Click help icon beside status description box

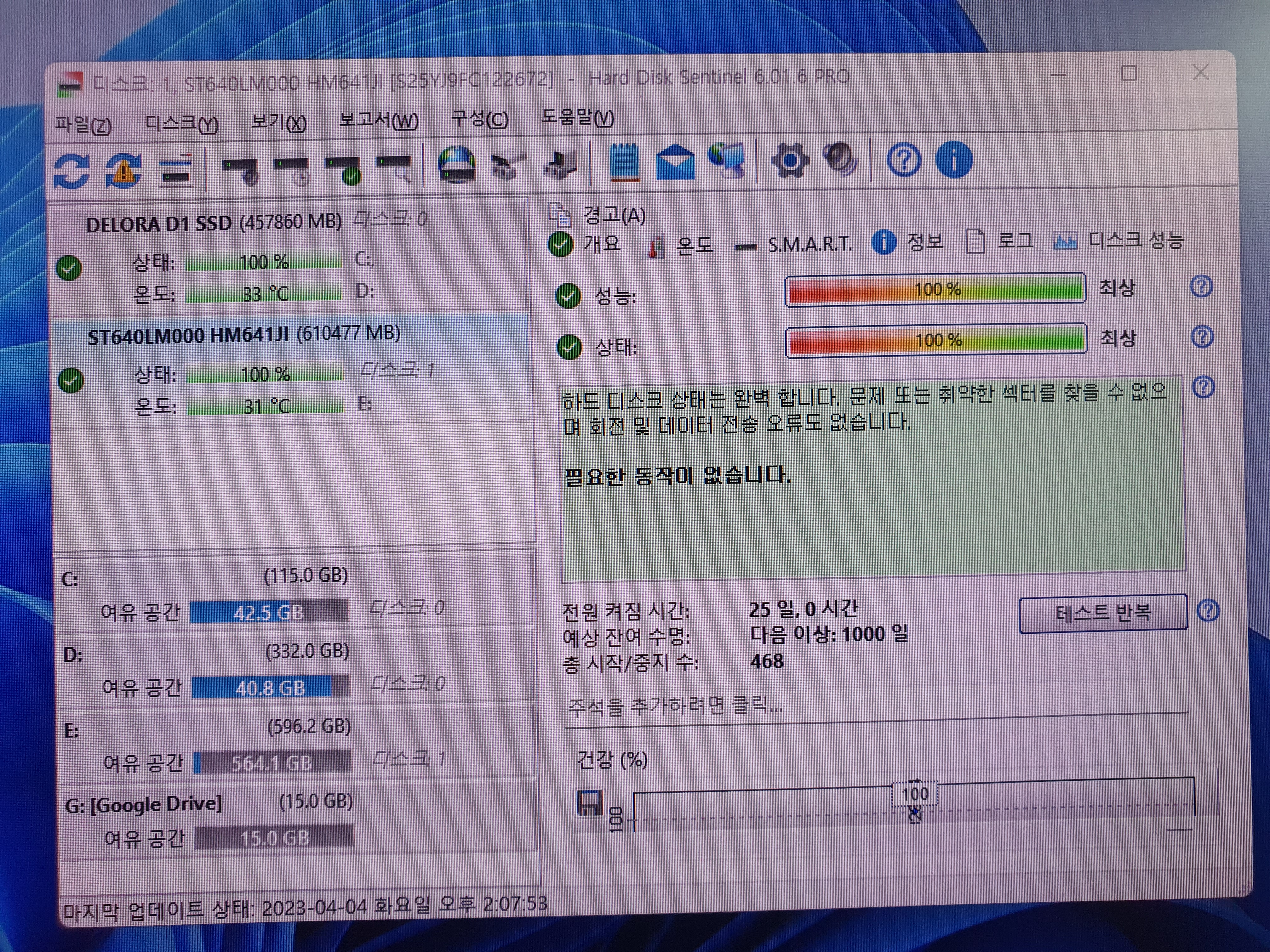pos(1204,387)
